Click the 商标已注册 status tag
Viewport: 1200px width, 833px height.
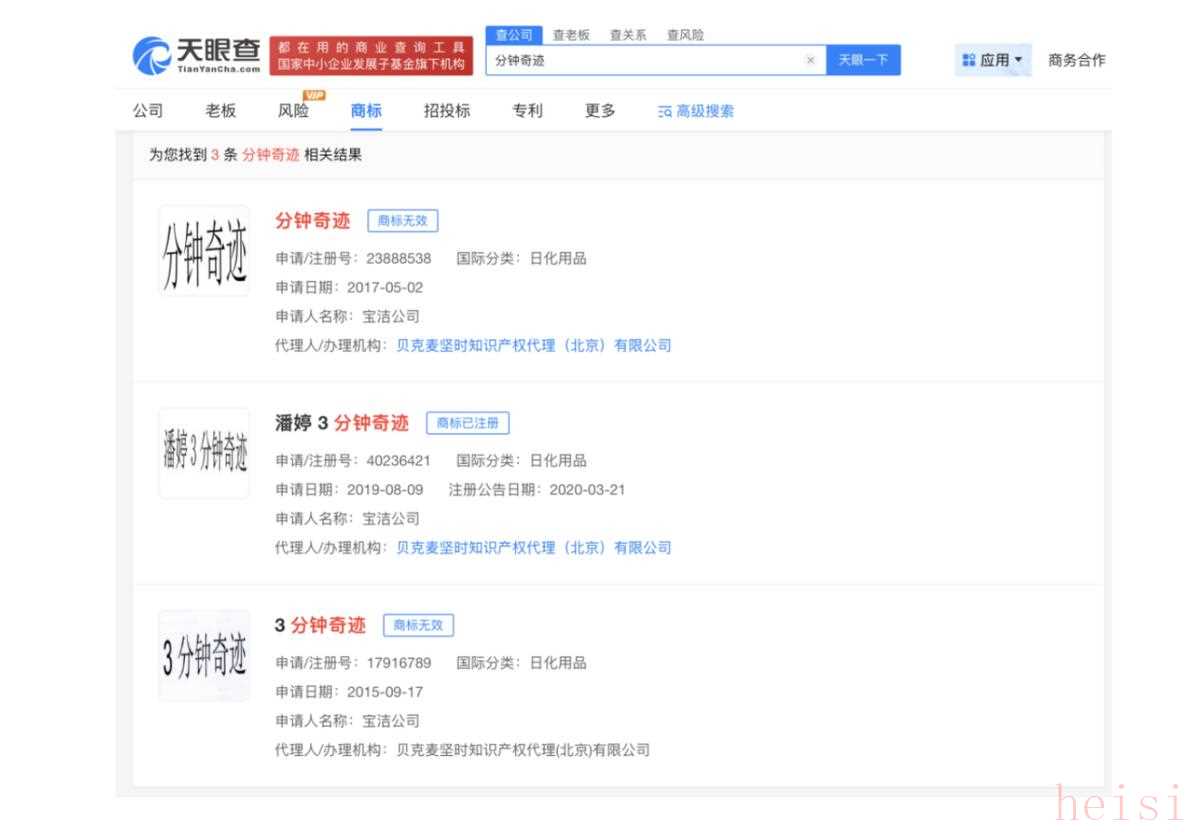(468, 423)
